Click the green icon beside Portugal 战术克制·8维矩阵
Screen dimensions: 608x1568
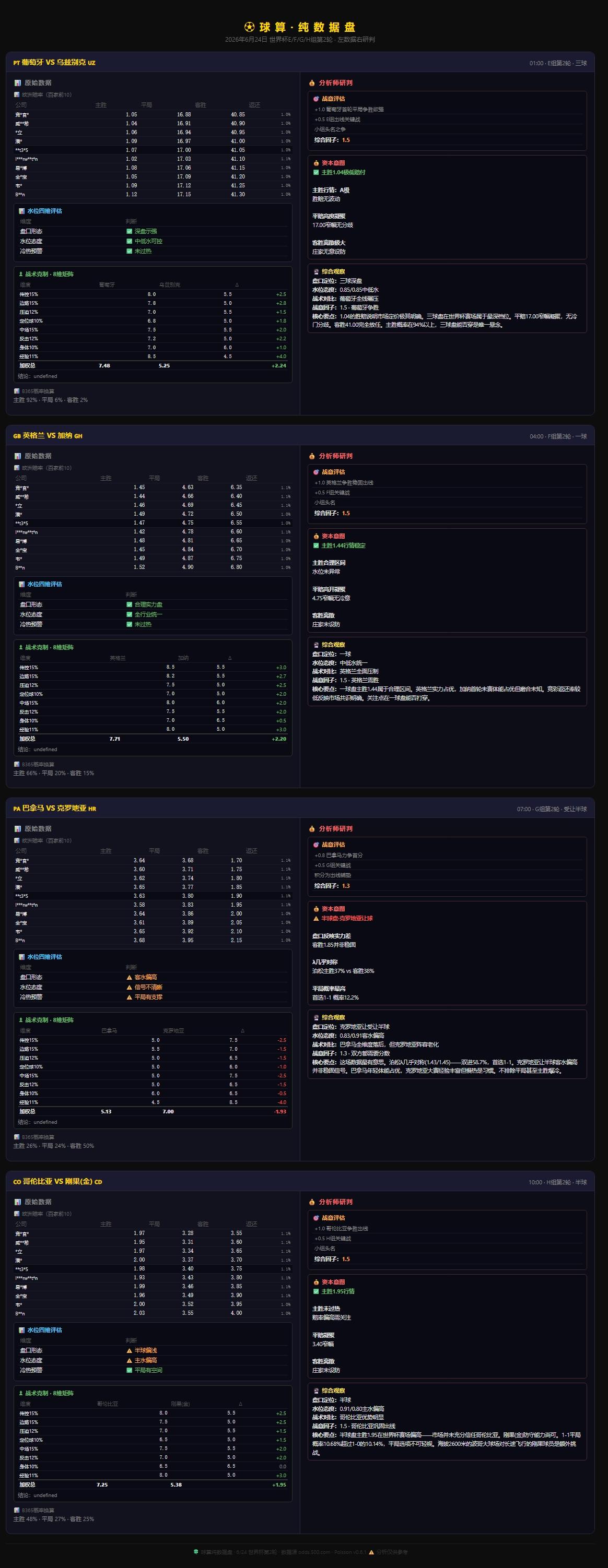[x=21, y=274]
